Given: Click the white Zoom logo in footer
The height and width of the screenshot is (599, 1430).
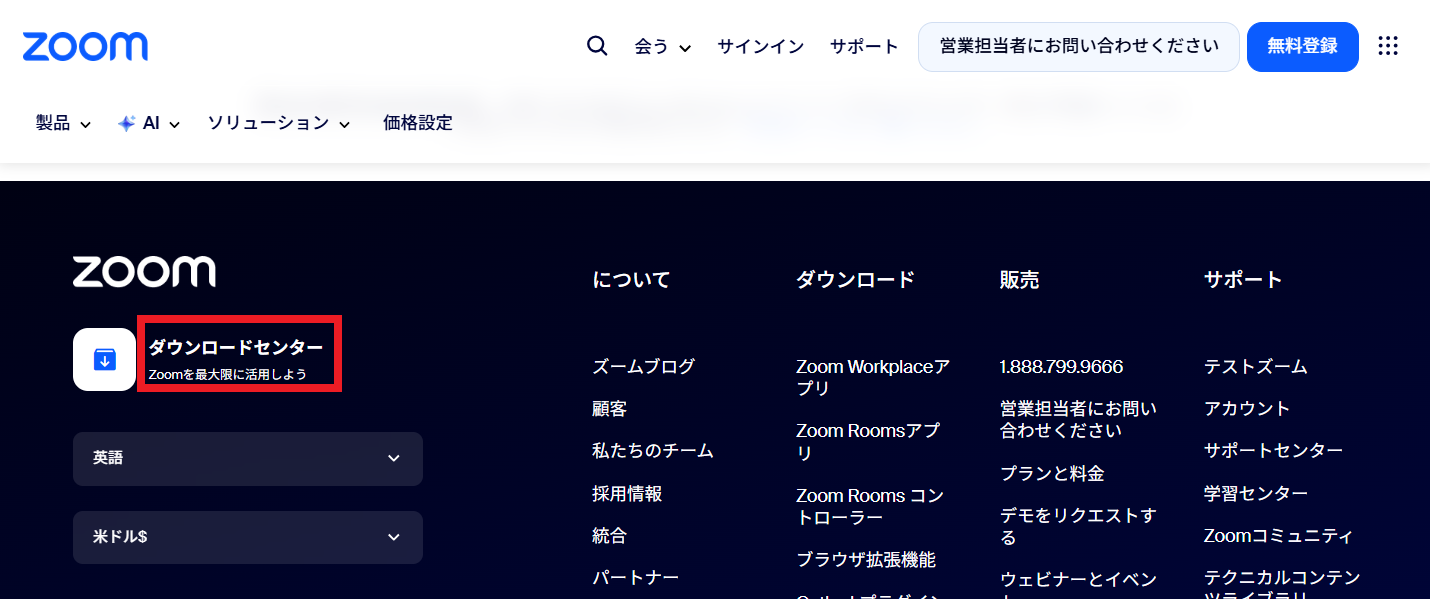Looking at the screenshot, I should click(x=144, y=272).
